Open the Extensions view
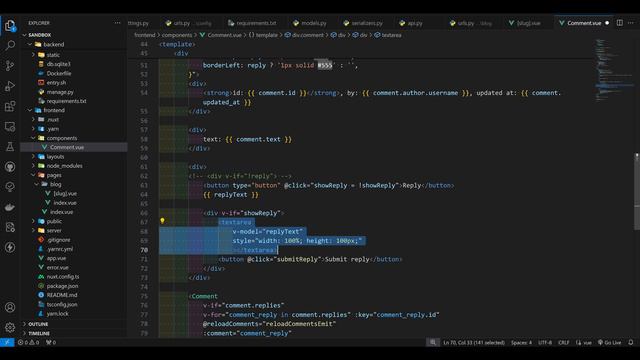 [10, 106]
